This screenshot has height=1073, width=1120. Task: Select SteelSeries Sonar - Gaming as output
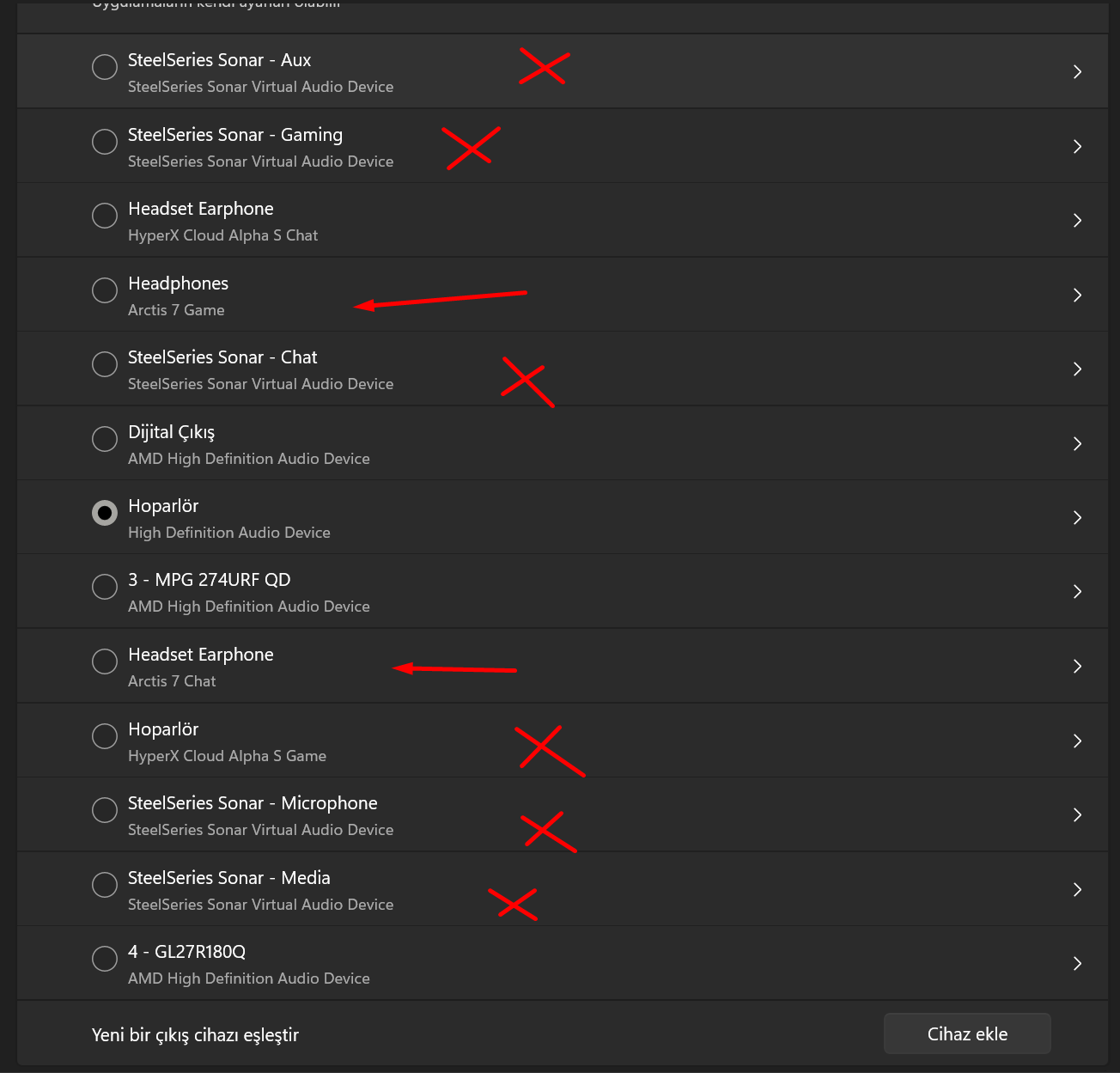click(105, 142)
